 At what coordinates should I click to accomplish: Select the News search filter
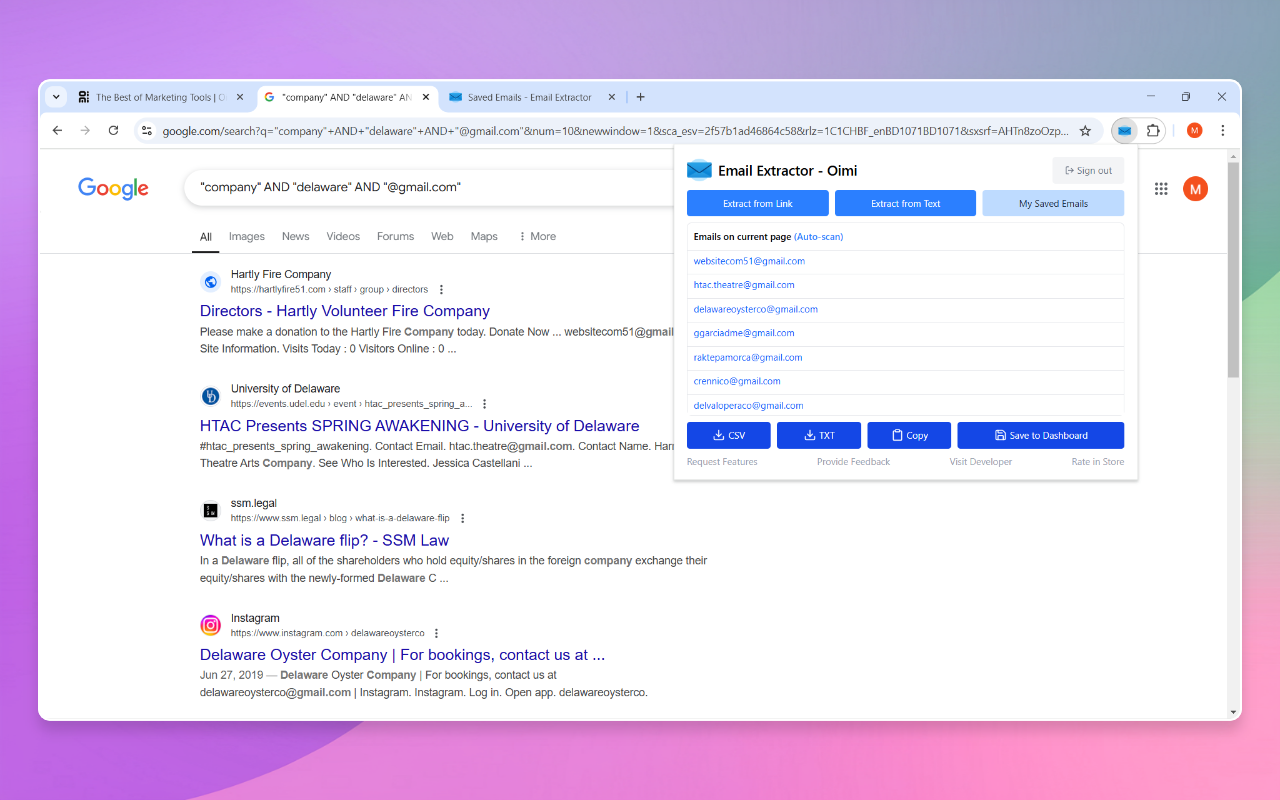pyautogui.click(x=296, y=237)
